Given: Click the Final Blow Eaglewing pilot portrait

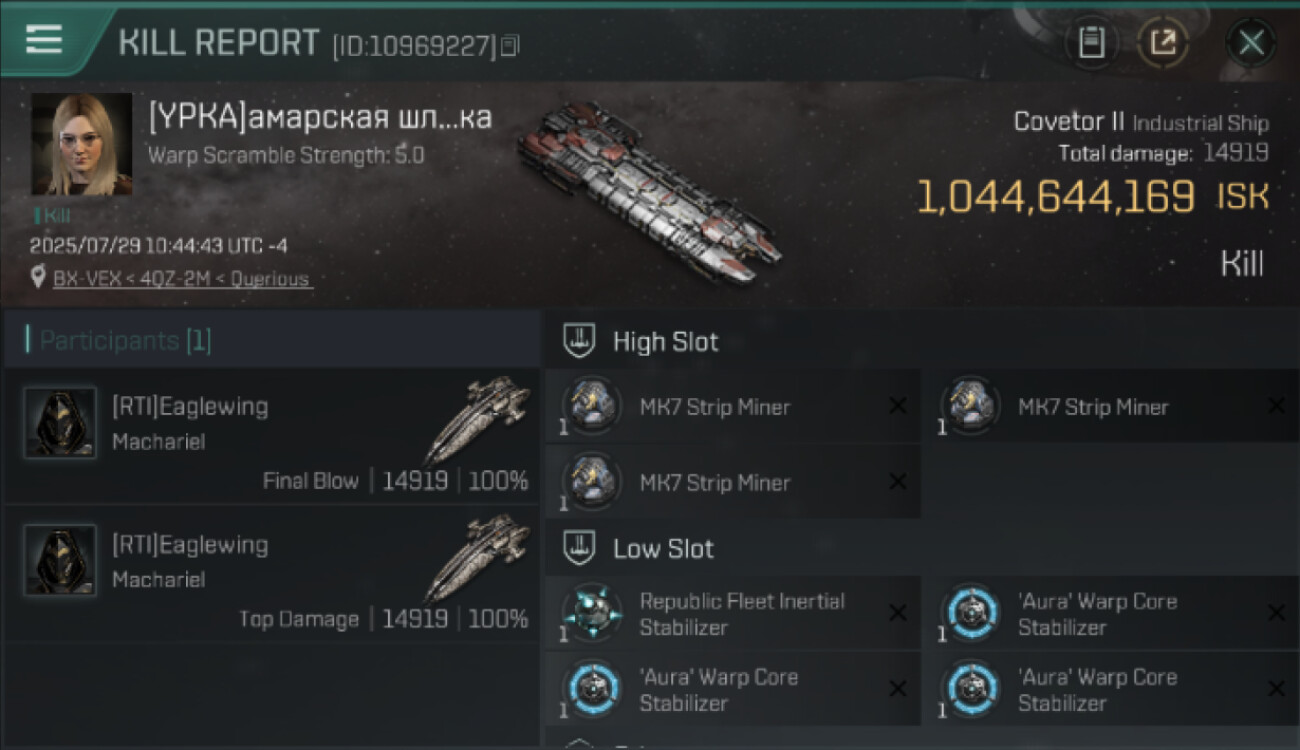Looking at the screenshot, I should pyautogui.click(x=60, y=423).
